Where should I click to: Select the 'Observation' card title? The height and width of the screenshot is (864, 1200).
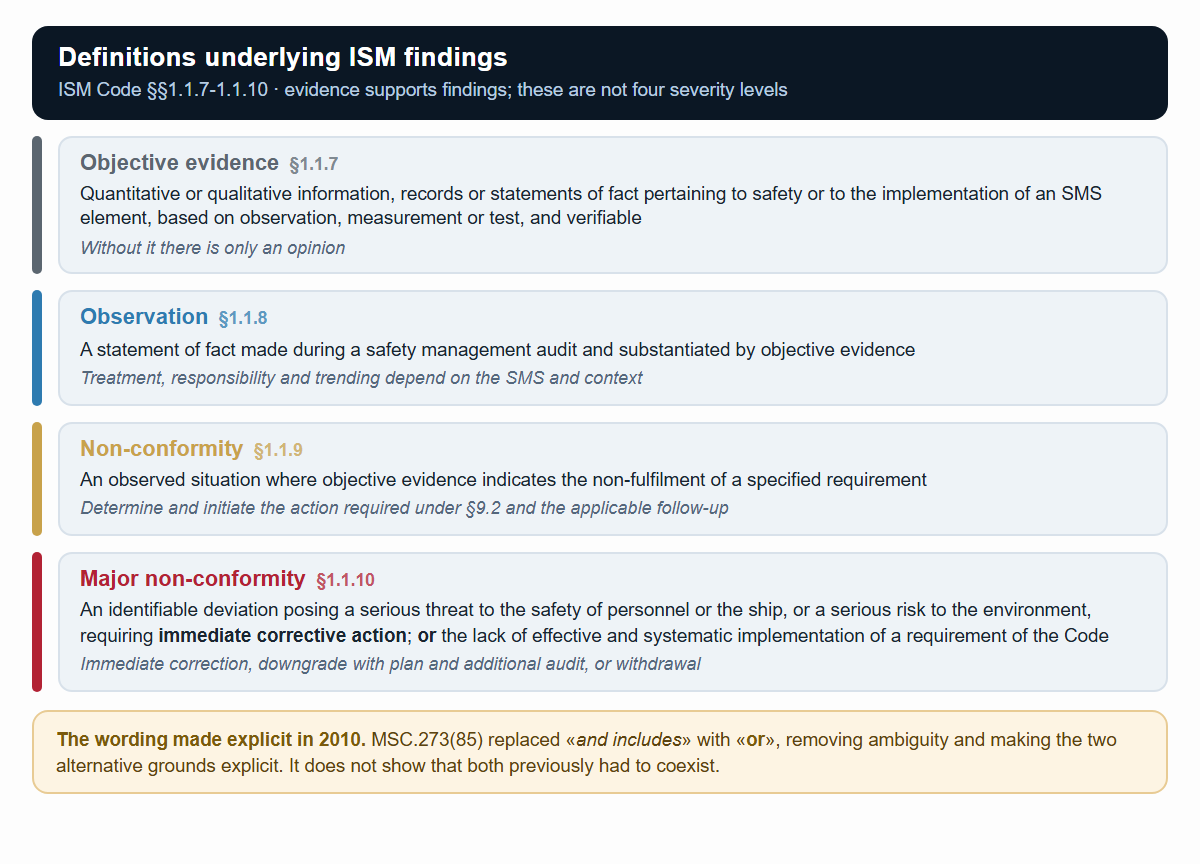click(x=144, y=317)
